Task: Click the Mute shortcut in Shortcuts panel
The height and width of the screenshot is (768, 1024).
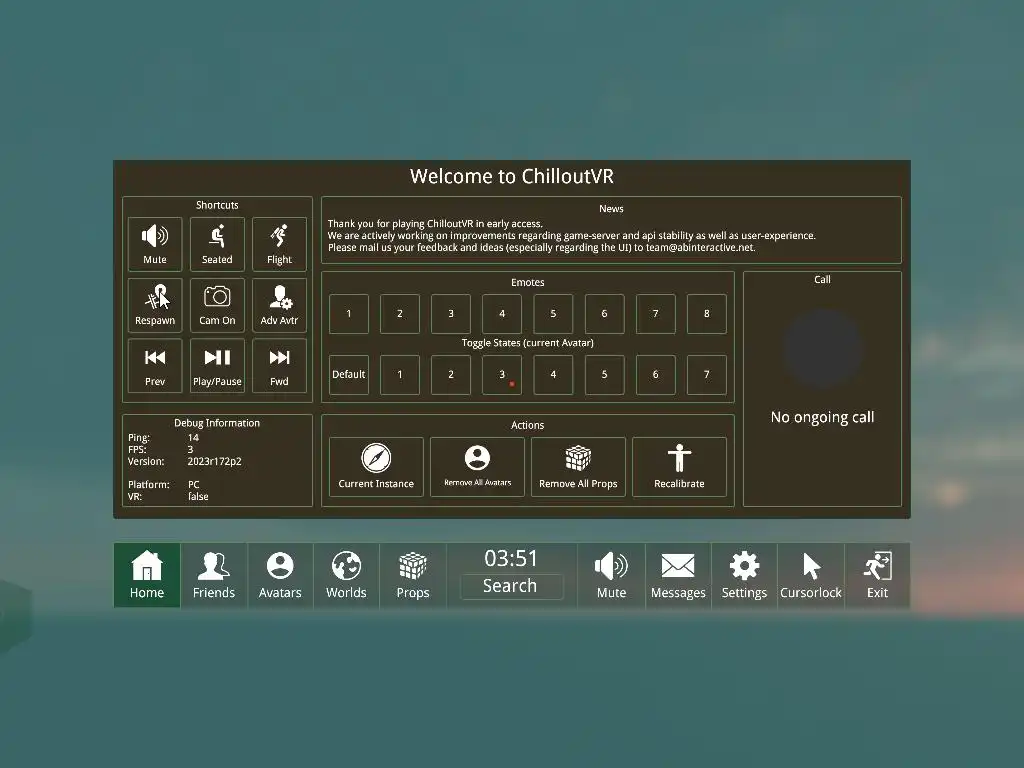Action: pos(155,244)
